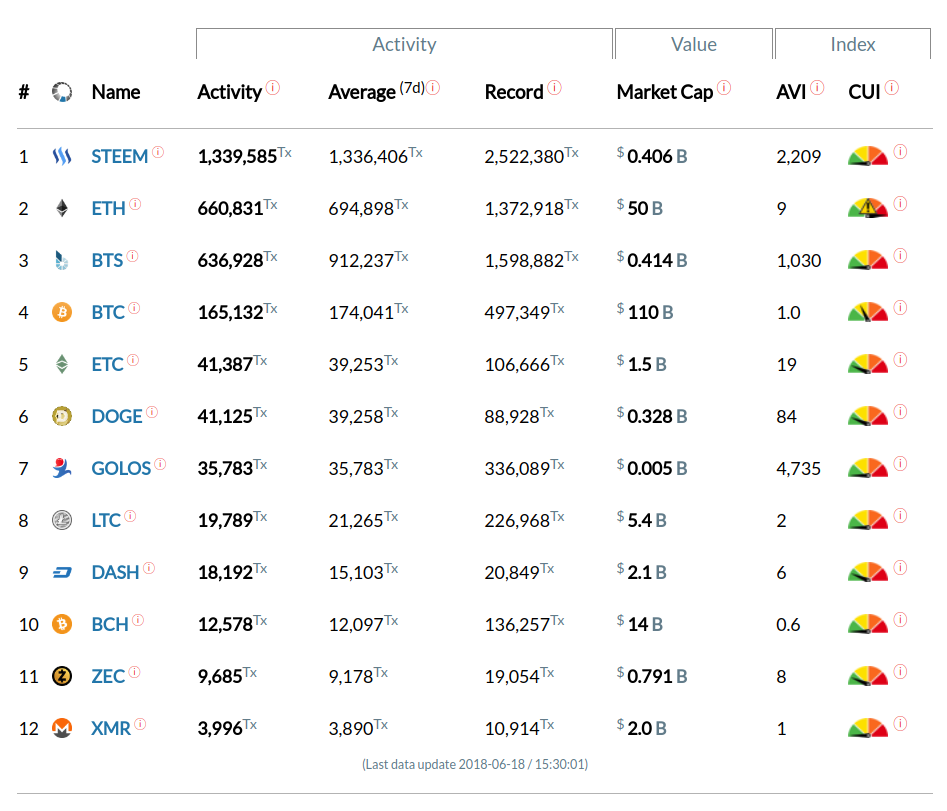Open the ETH coin link

pyautogui.click(x=108, y=209)
